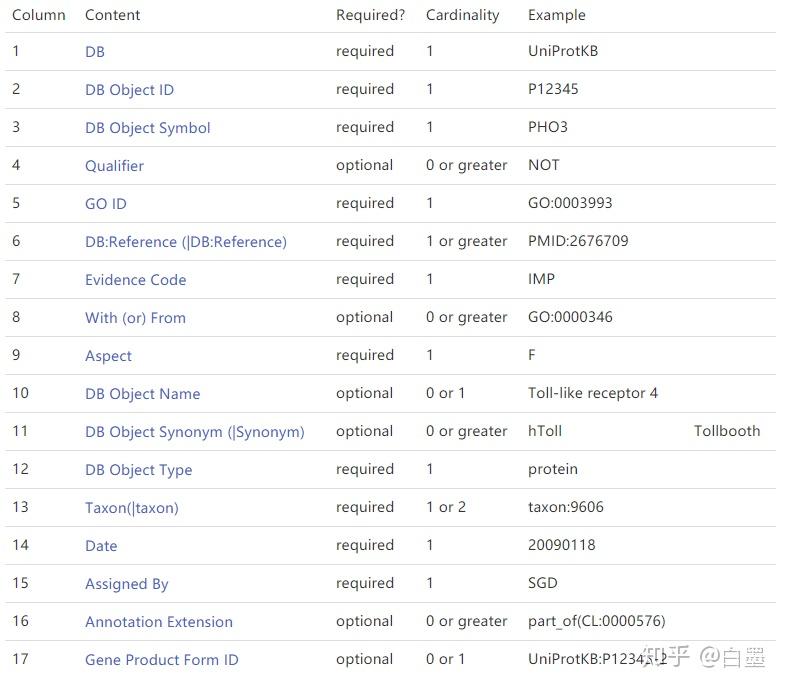Follow the With (or) From link

(x=135, y=318)
